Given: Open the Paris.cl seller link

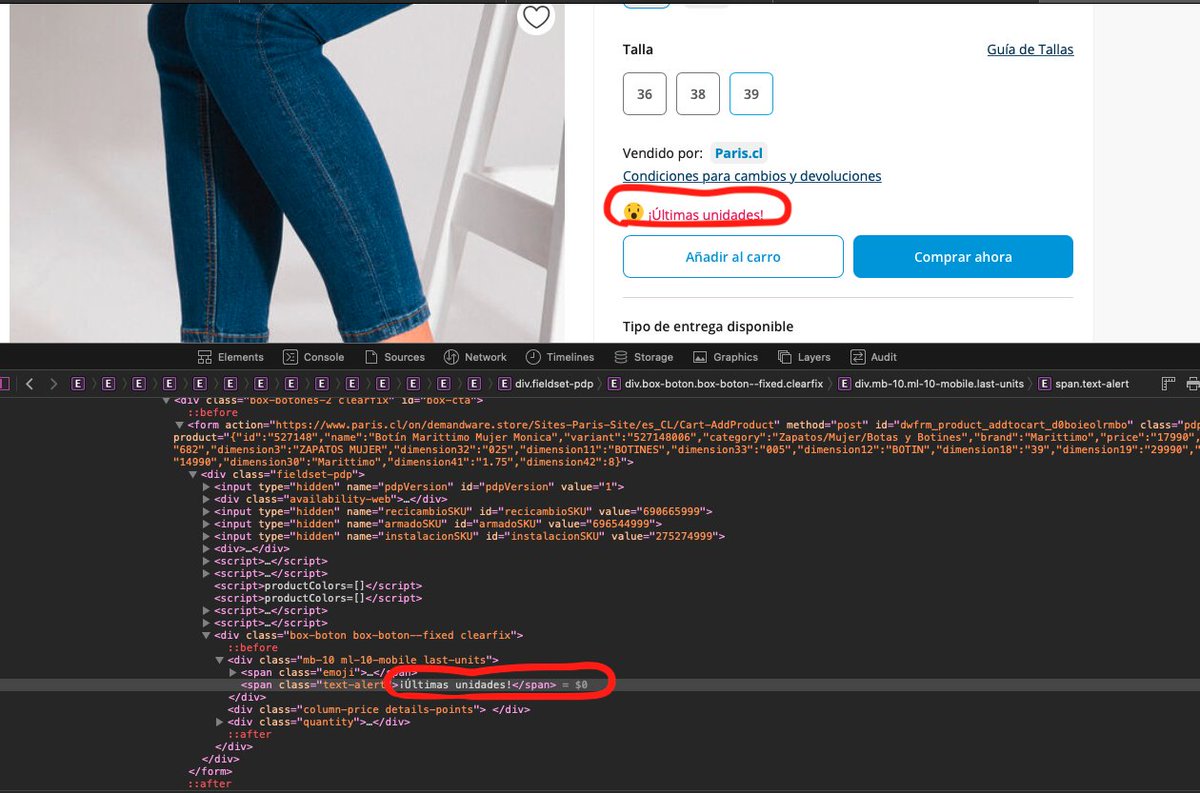Looking at the screenshot, I should [x=739, y=153].
